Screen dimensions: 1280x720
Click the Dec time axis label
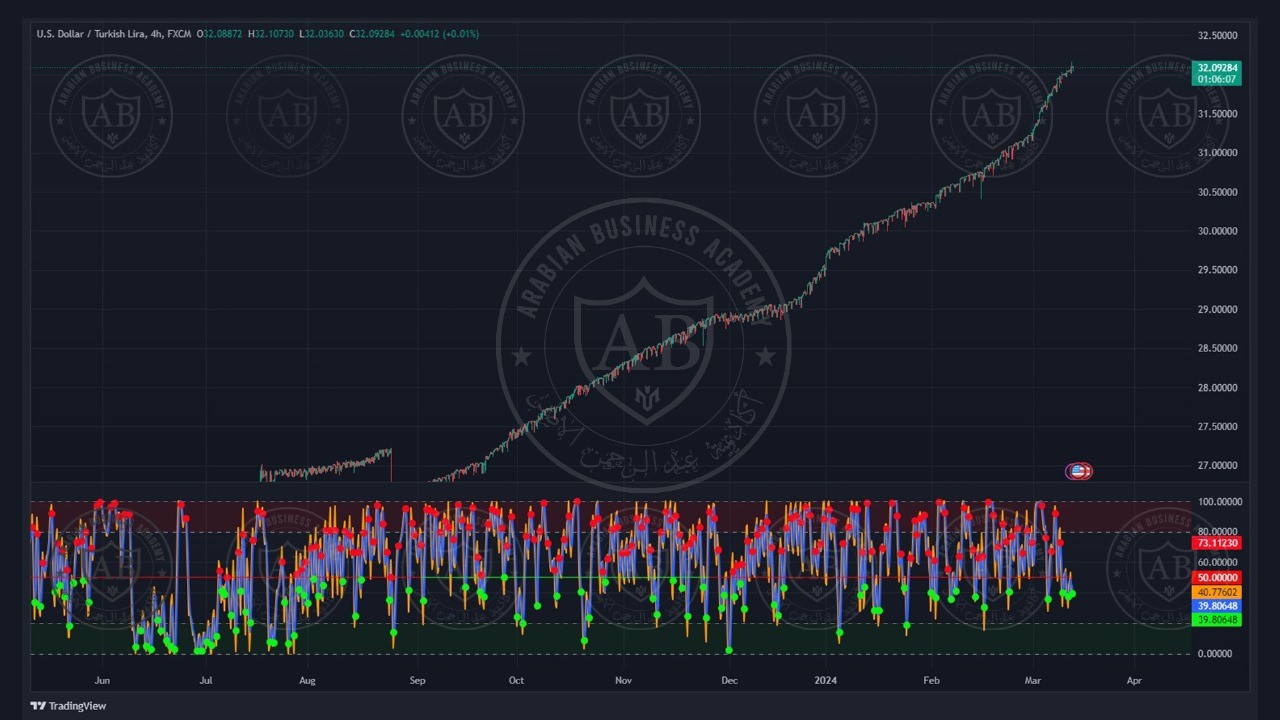[729, 680]
